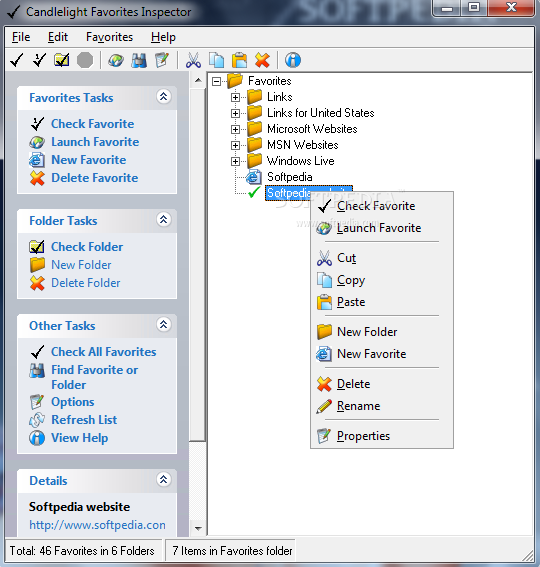This screenshot has width=540, height=567.
Task: Click the Refresh List link
Action: click(84, 420)
